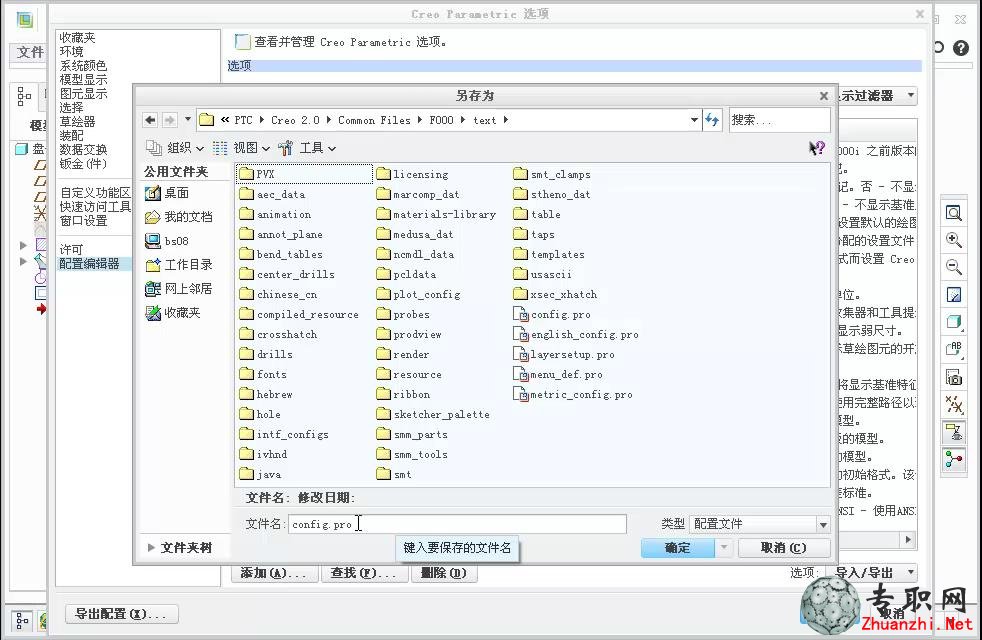Click the Refit magnifier icon in right toolbar
982x640 pixels.
pyautogui.click(x=954, y=214)
